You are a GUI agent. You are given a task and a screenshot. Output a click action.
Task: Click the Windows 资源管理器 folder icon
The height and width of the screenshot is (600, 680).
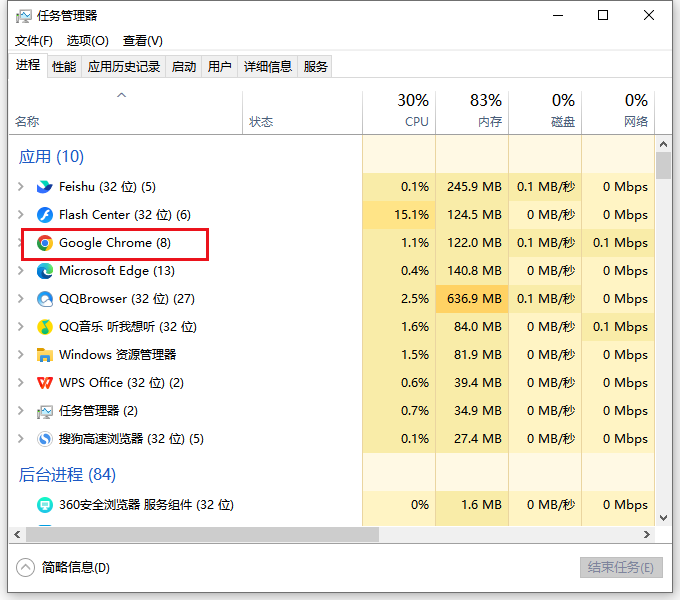click(x=45, y=355)
